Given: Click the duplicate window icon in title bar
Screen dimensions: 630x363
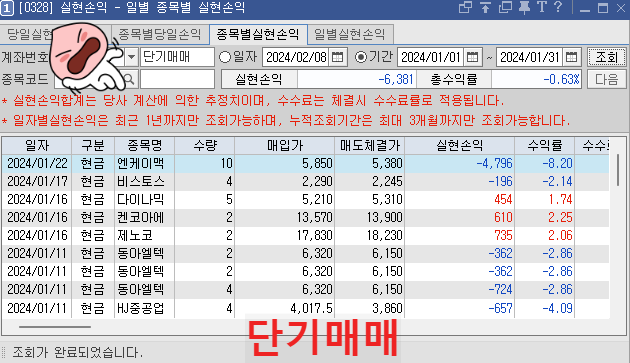Looking at the screenshot, I should point(505,7).
